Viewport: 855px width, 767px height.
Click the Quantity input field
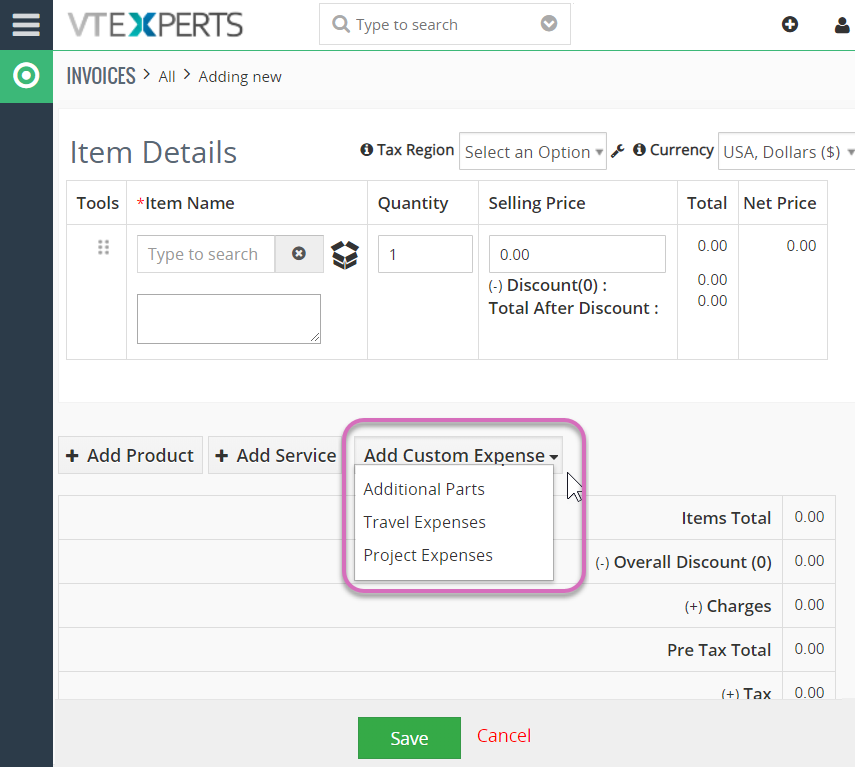tap(425, 254)
